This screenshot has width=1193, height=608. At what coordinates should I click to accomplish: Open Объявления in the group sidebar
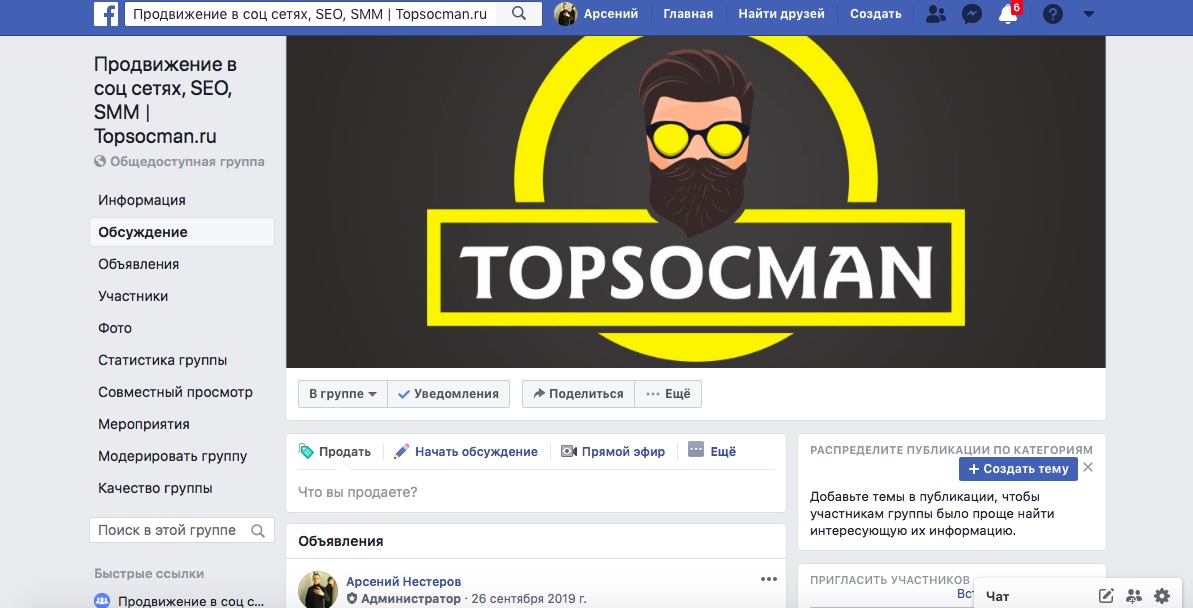point(138,264)
